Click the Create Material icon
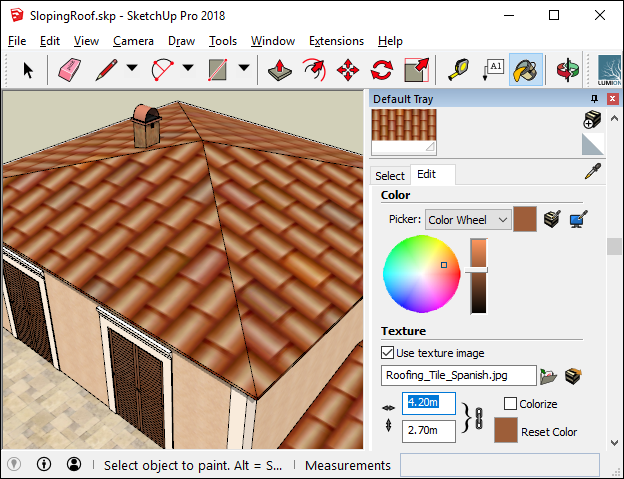Viewport: 624px width, 479px height. pos(591,120)
